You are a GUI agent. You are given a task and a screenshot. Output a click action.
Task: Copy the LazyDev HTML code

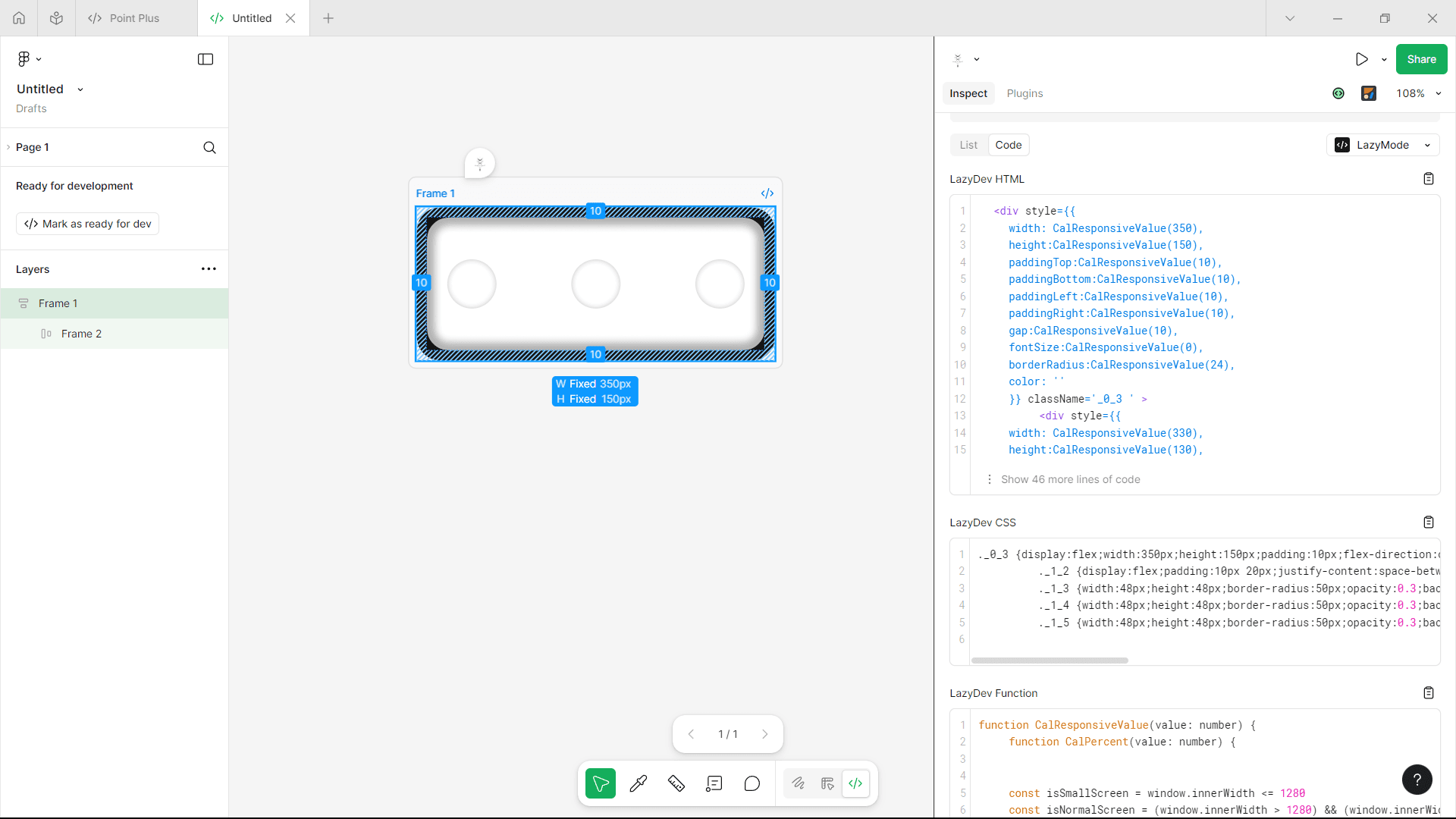point(1429,178)
